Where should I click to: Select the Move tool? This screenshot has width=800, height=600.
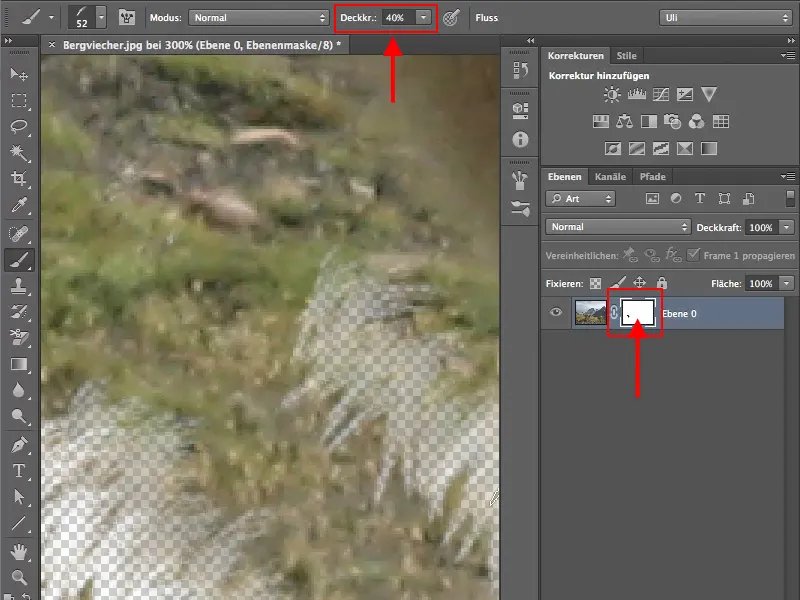(19, 74)
